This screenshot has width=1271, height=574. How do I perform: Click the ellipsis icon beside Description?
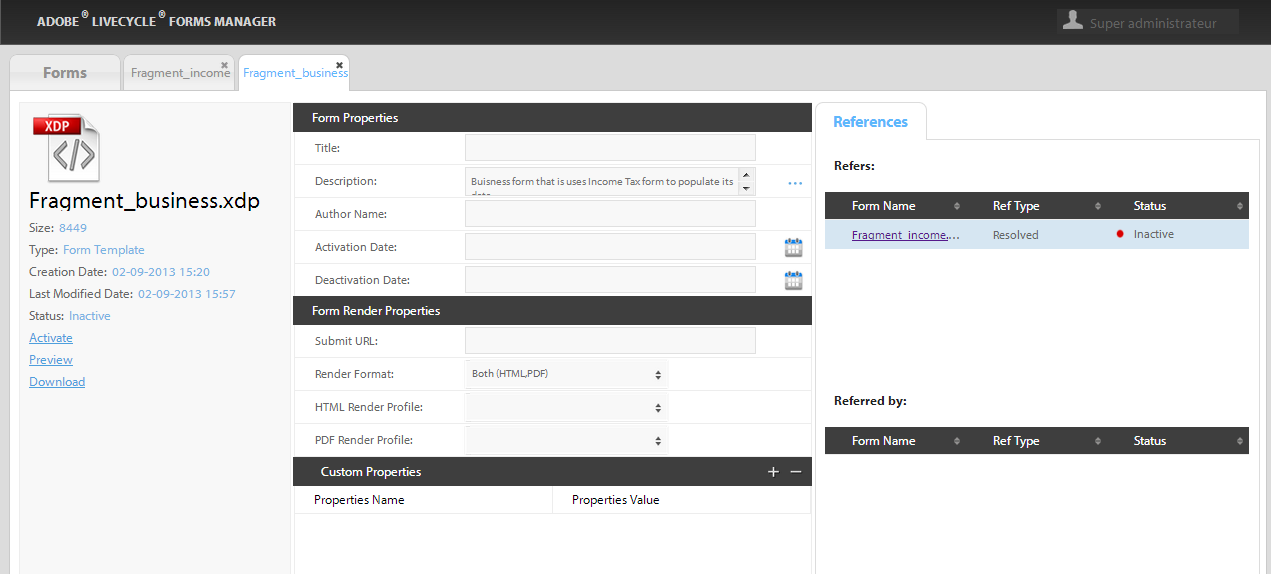tap(795, 183)
